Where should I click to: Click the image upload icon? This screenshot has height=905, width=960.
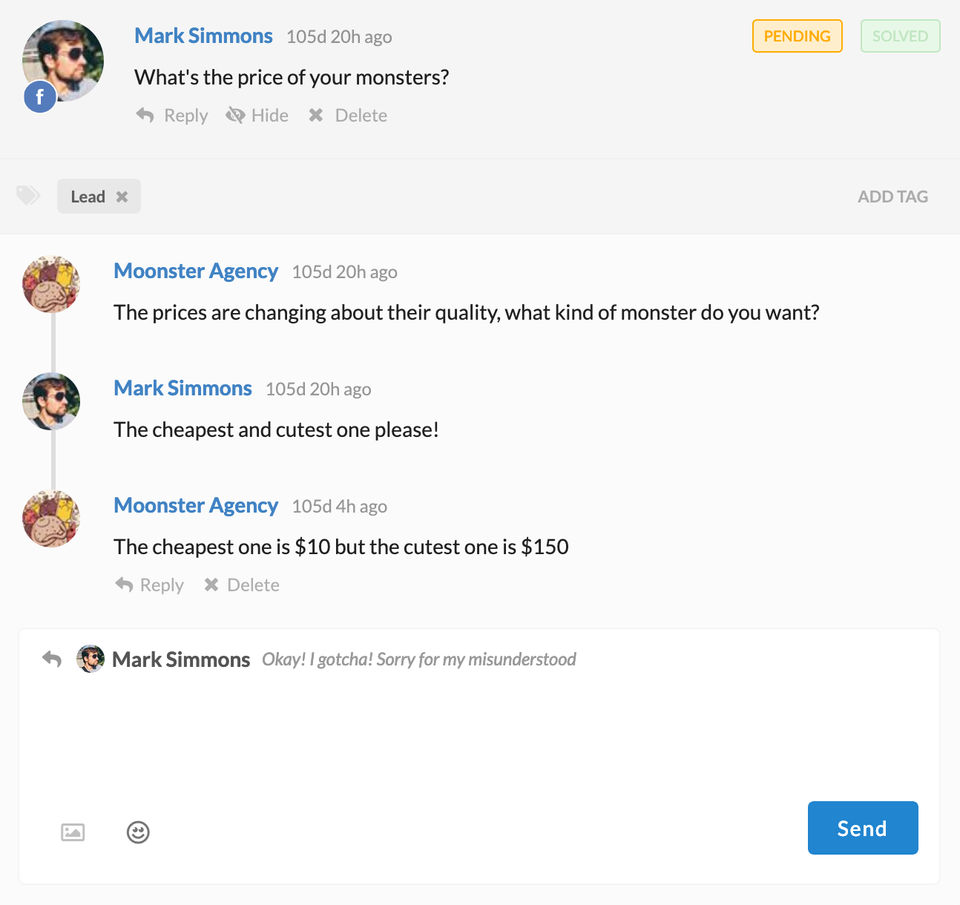[x=73, y=832]
